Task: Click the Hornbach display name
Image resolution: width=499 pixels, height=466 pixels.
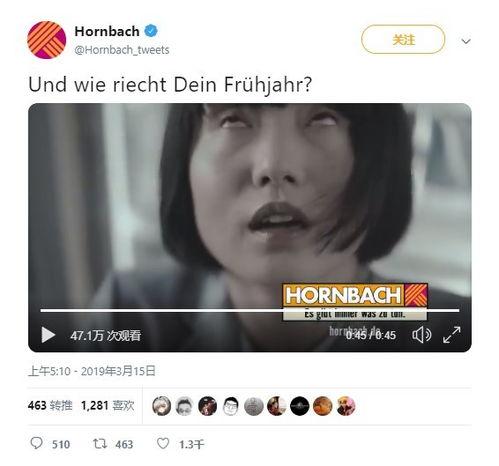Action: pyautogui.click(x=107, y=31)
